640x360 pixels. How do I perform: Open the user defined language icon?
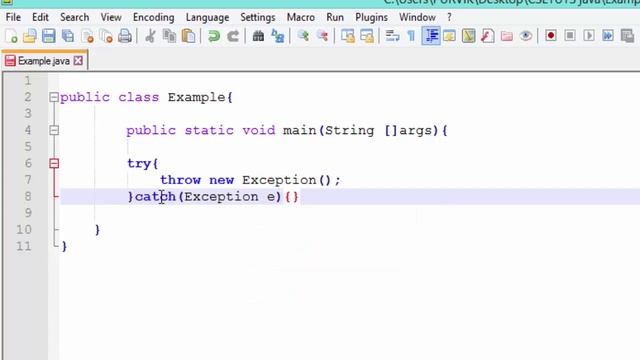[x=449, y=36]
